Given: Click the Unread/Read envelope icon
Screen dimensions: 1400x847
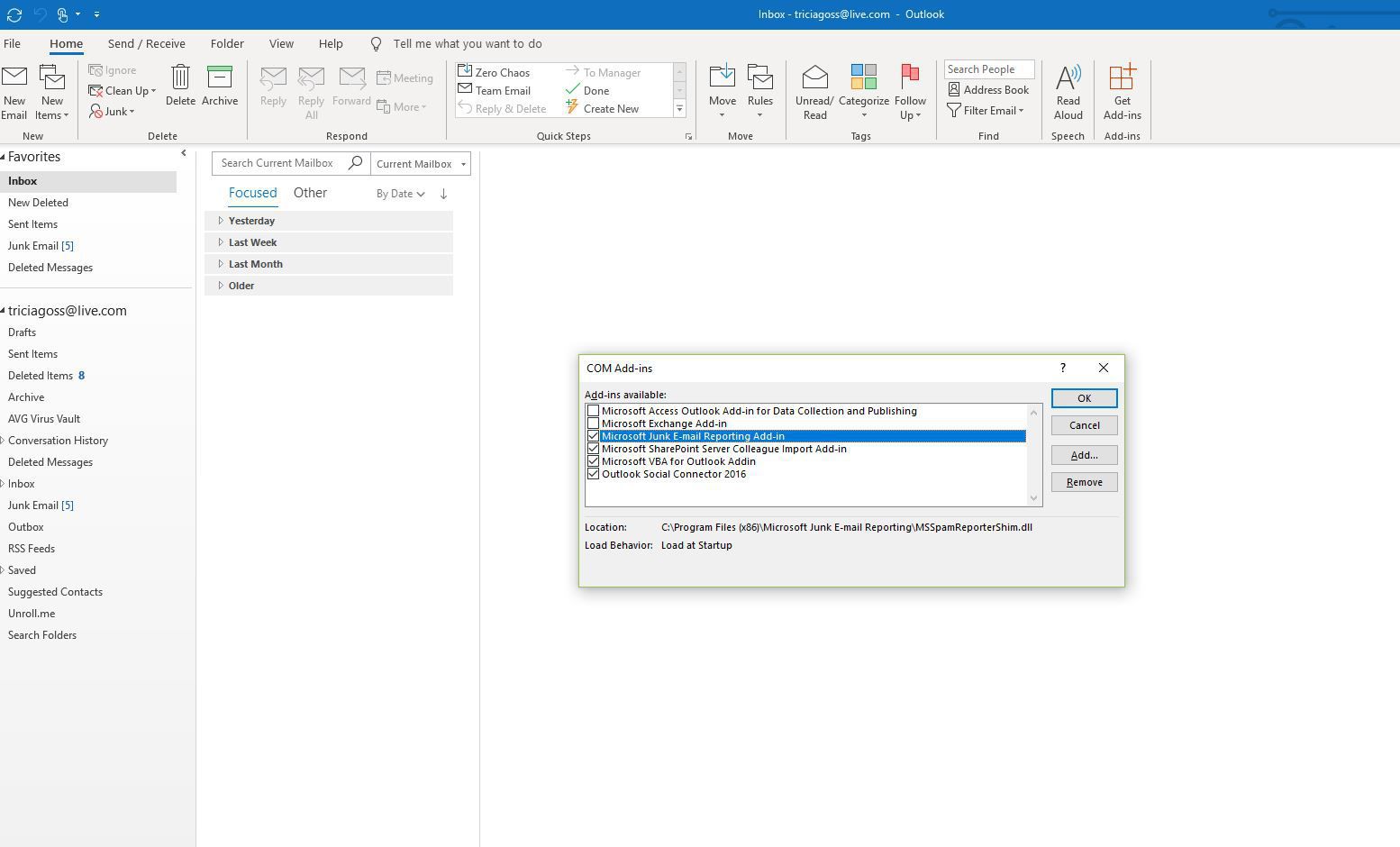Looking at the screenshot, I should click(814, 77).
